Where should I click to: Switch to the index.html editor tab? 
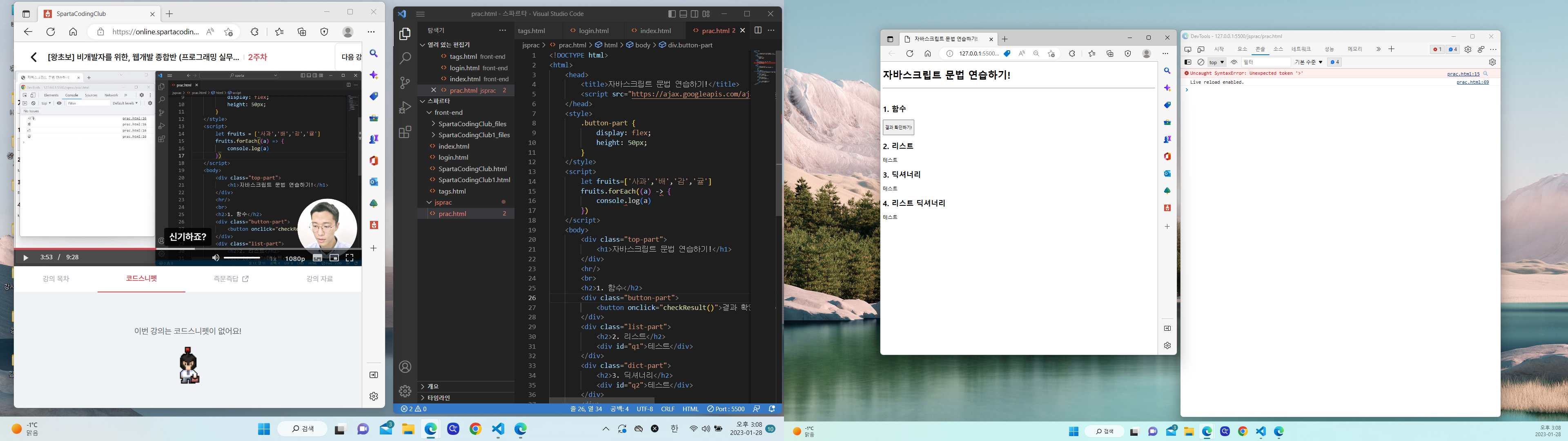[655, 31]
